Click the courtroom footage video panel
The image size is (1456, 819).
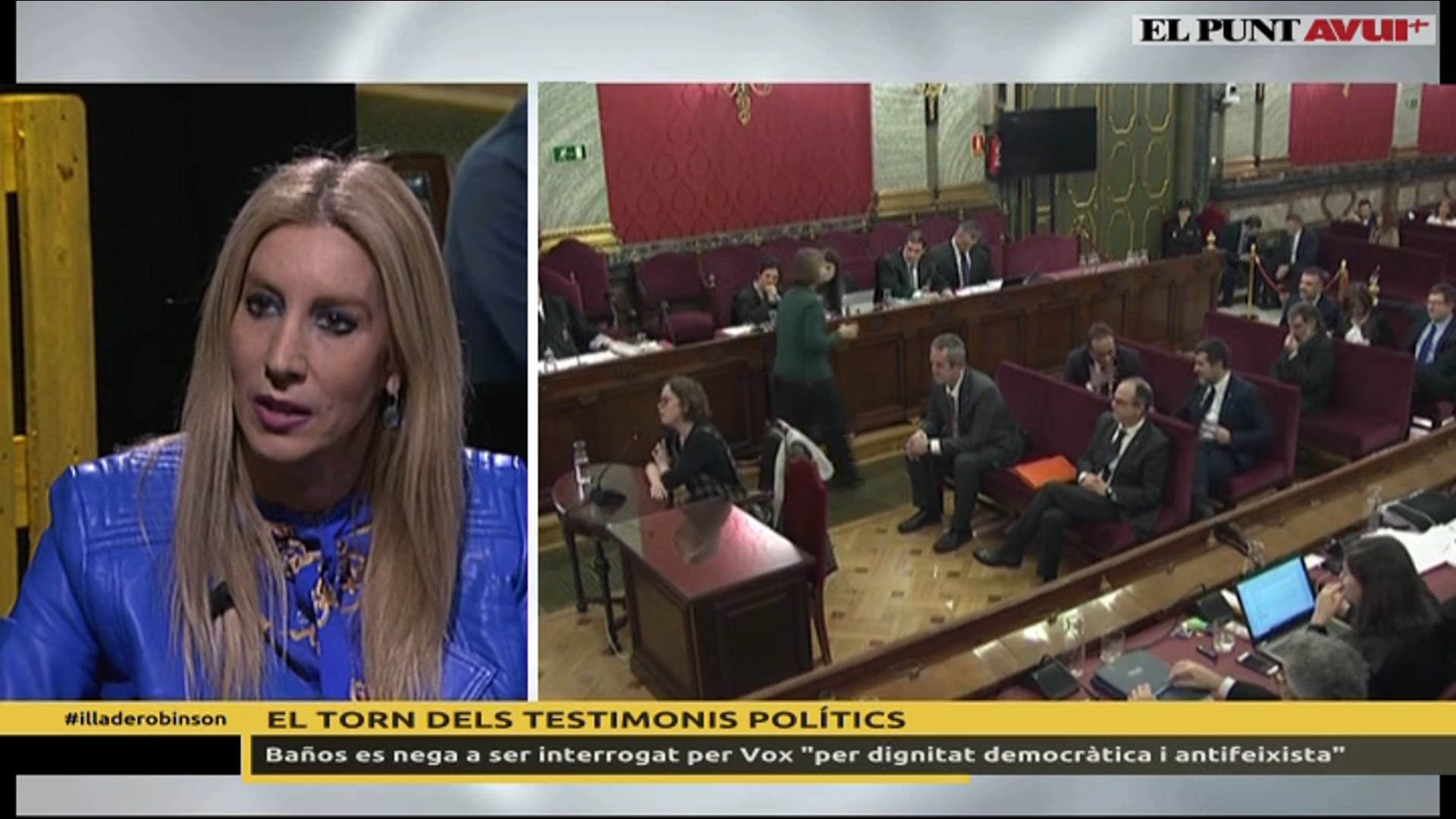pyautogui.click(x=996, y=391)
